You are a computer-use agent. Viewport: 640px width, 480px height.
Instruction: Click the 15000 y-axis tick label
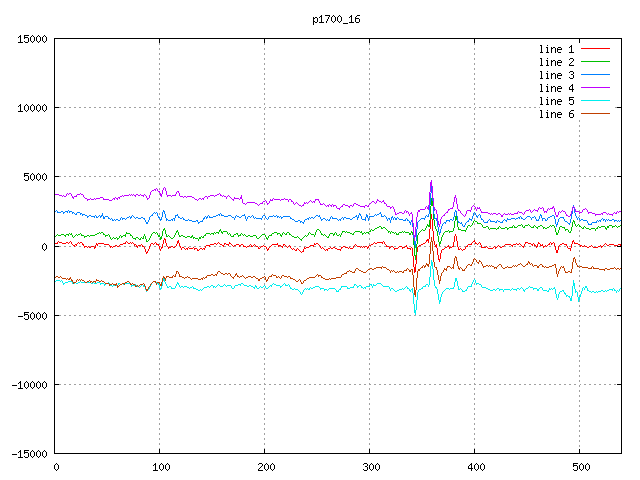pyautogui.click(x=30, y=39)
